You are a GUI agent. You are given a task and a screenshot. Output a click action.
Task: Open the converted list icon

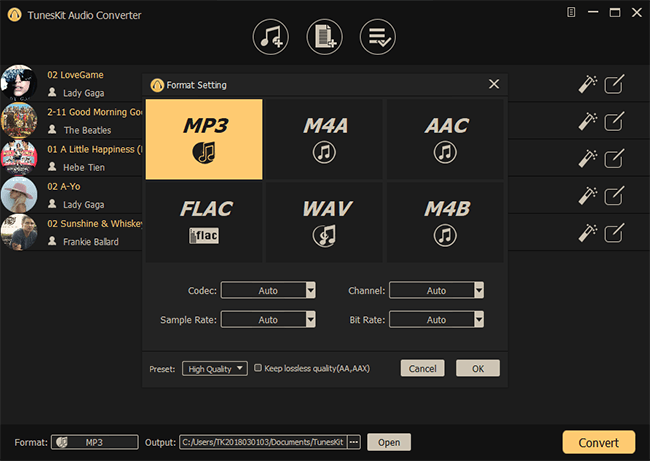[x=377, y=36]
